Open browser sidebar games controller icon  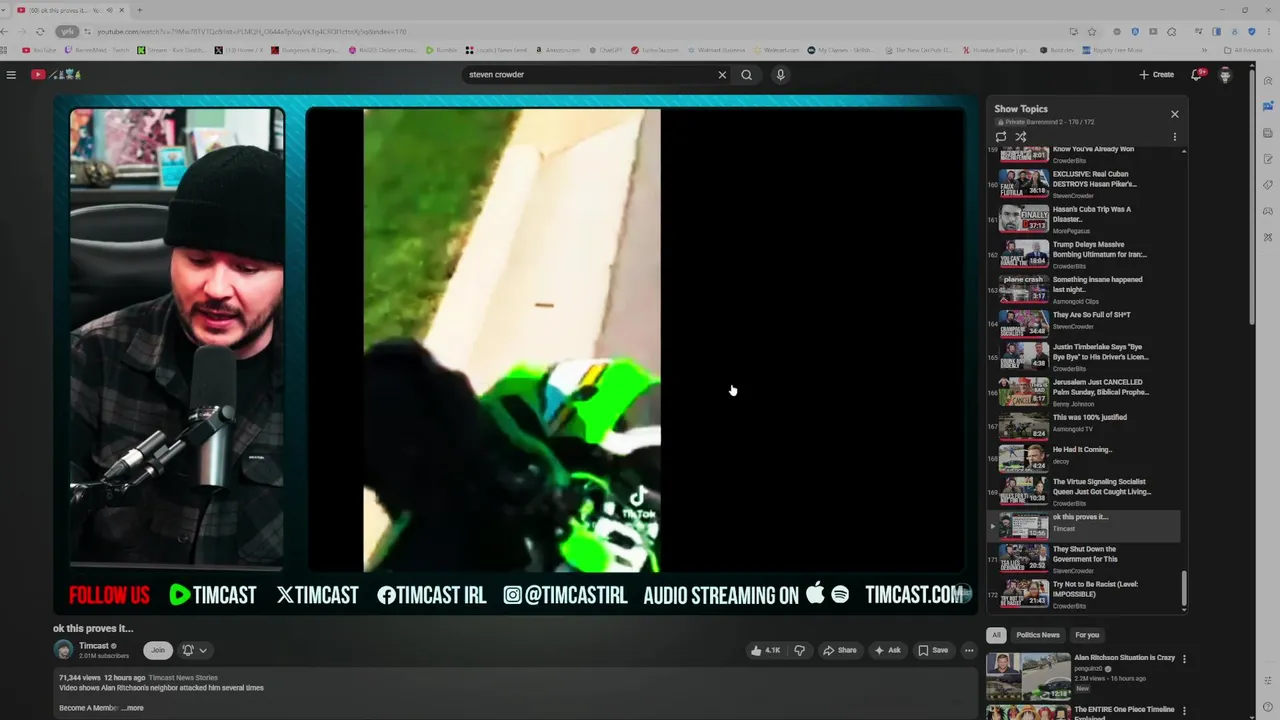pyautogui.click(x=1268, y=211)
